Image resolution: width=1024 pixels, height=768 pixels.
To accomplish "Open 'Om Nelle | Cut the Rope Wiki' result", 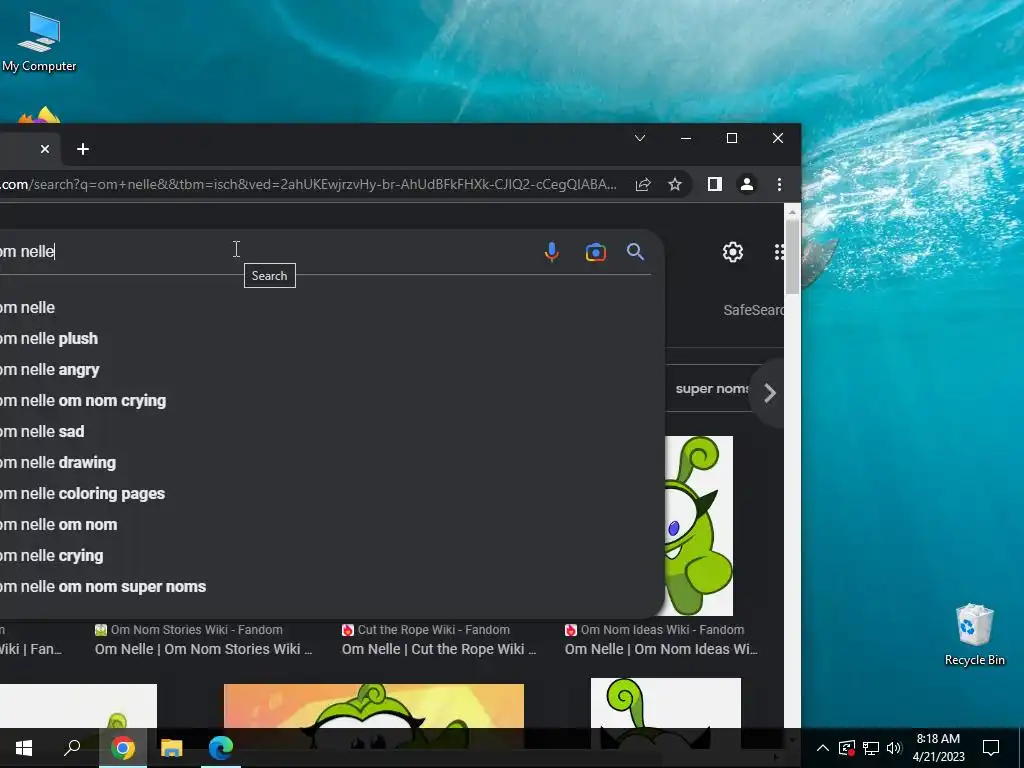I will (x=439, y=649).
